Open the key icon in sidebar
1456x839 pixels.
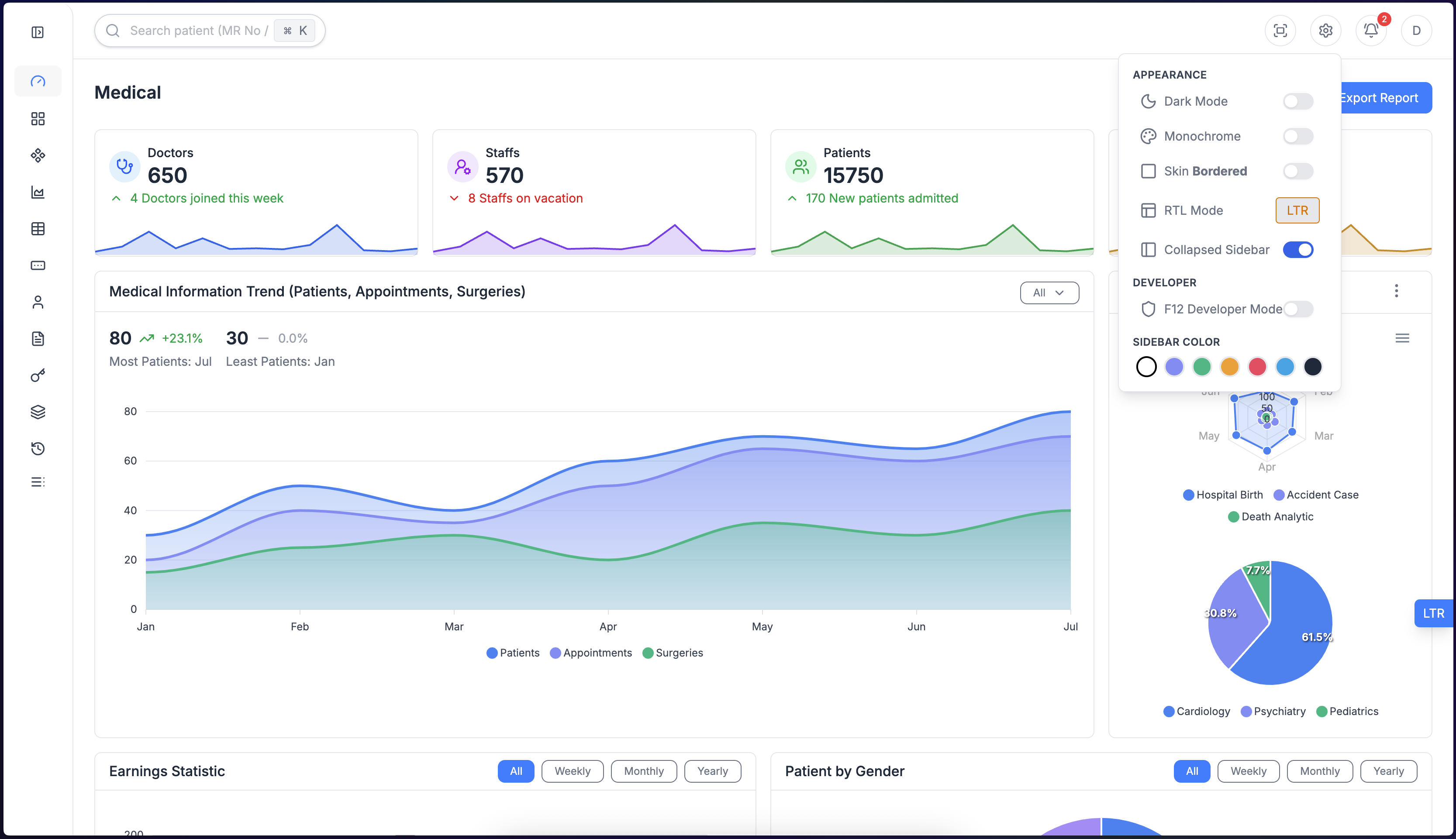pyautogui.click(x=38, y=376)
